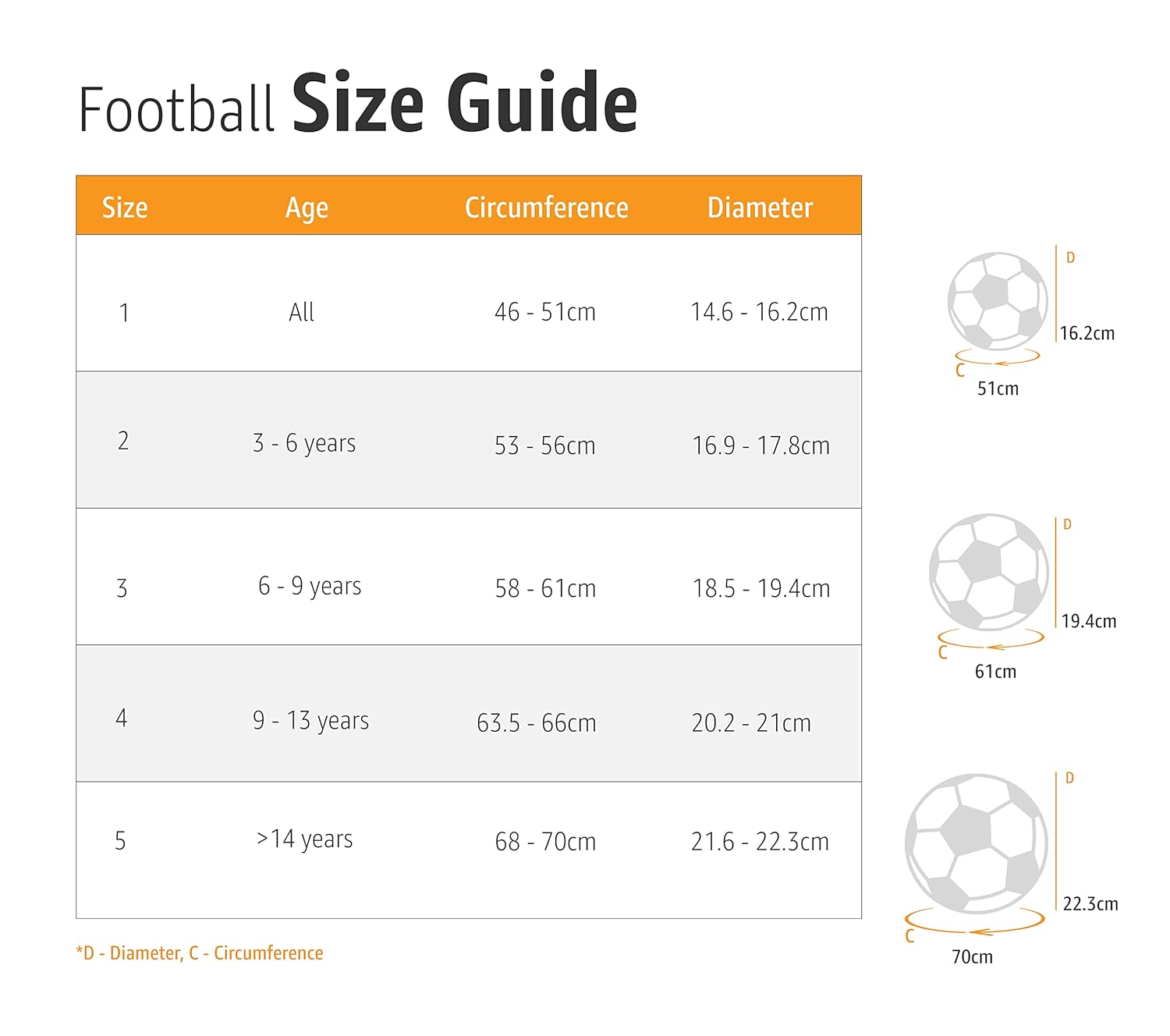Click the 'D - Diameter, C - Circumference' footnote
This screenshot has width=1170, height=1036.
(200, 953)
